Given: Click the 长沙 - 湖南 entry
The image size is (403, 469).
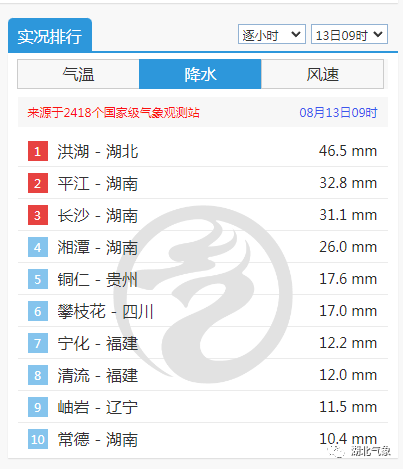Looking at the screenshot, I should tap(97, 215).
